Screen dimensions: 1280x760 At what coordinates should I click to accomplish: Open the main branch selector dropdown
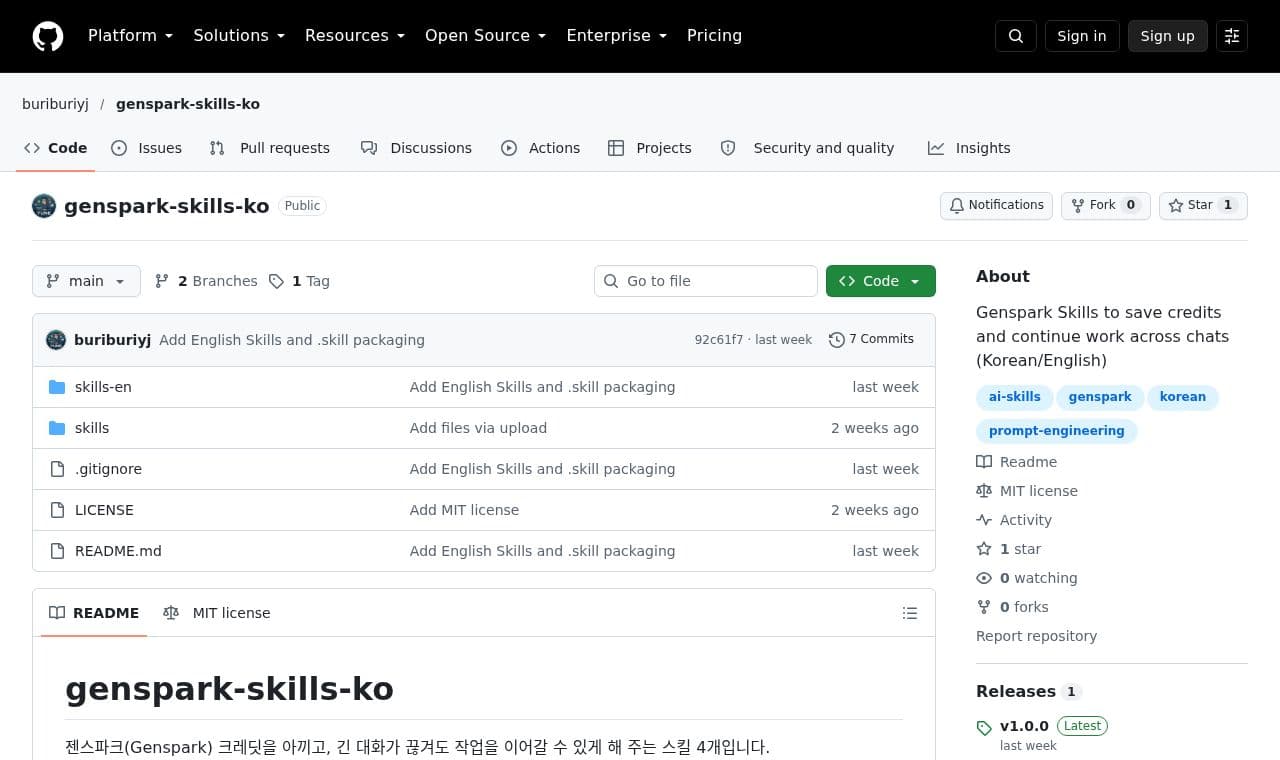[x=86, y=281]
